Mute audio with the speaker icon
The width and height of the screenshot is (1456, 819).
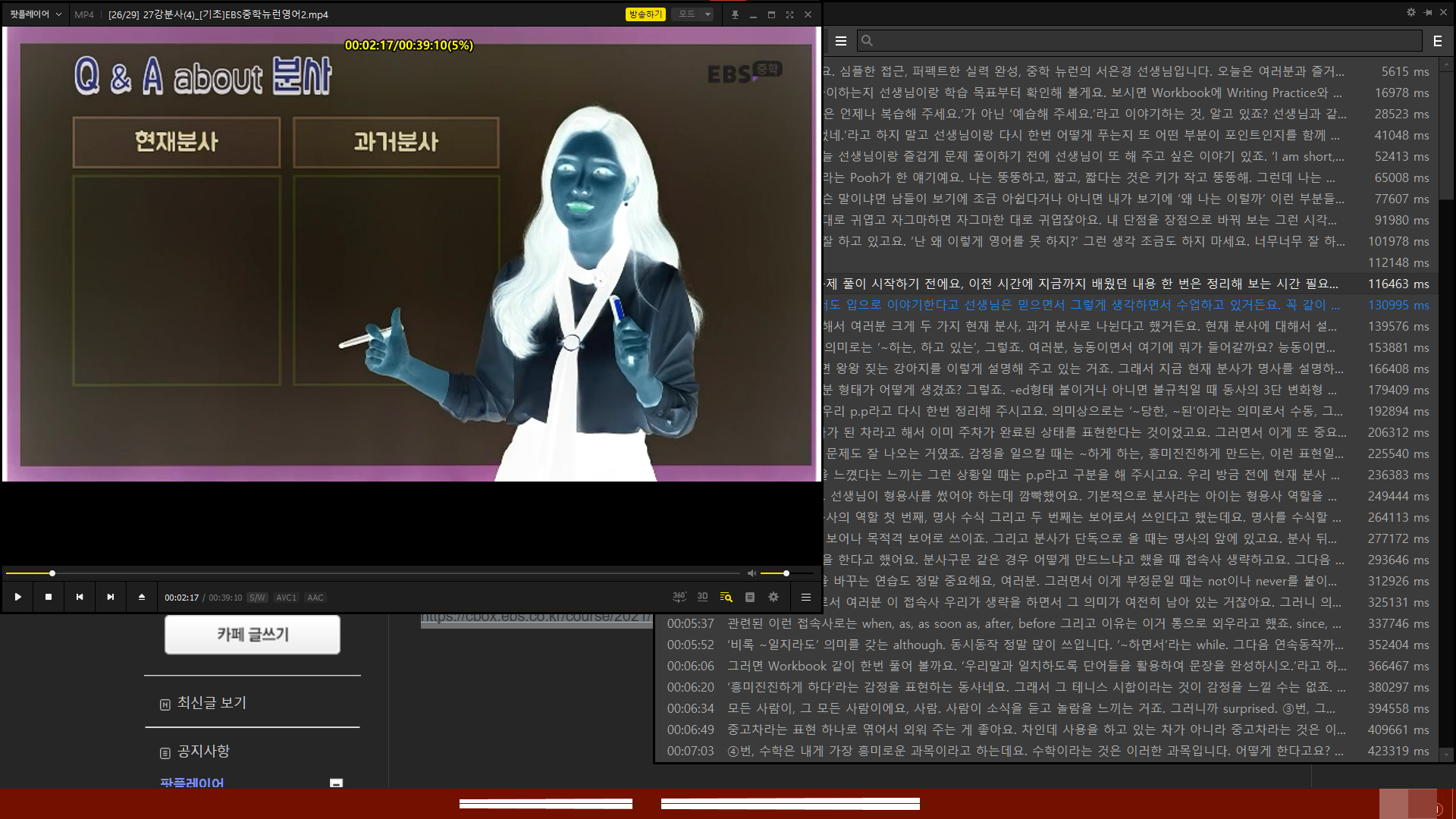752,573
